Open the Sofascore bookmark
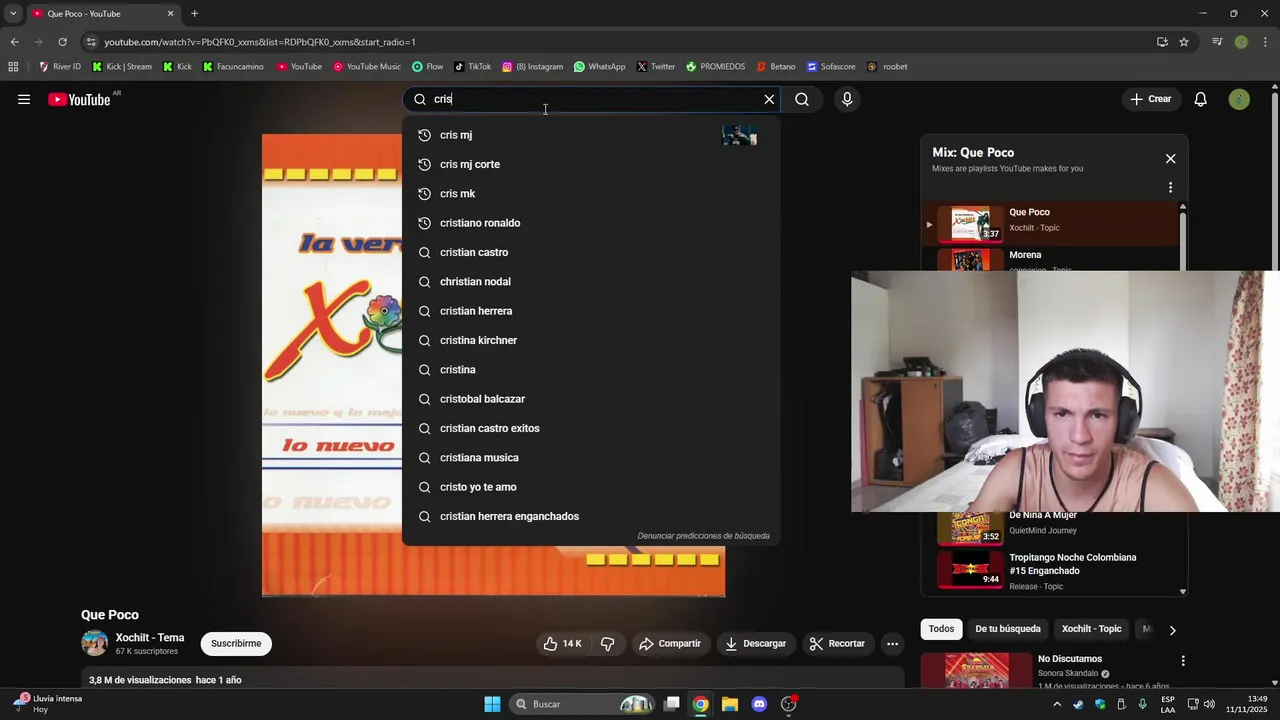 pos(831,67)
